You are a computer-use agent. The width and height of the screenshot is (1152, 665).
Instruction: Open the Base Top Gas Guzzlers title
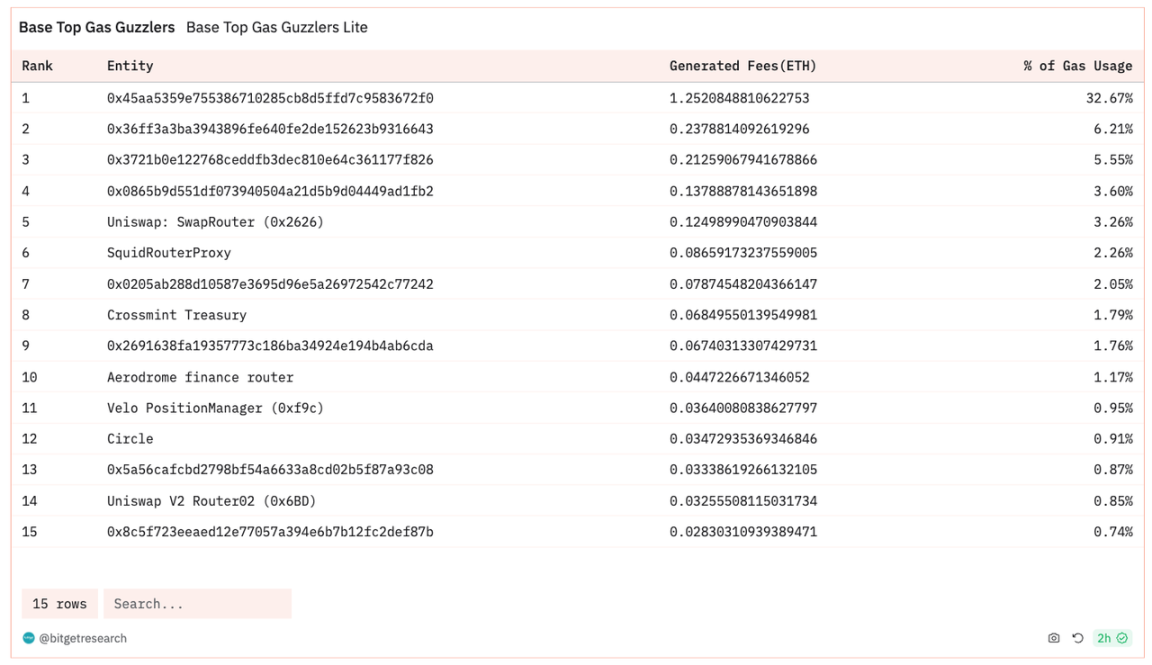[x=97, y=27]
